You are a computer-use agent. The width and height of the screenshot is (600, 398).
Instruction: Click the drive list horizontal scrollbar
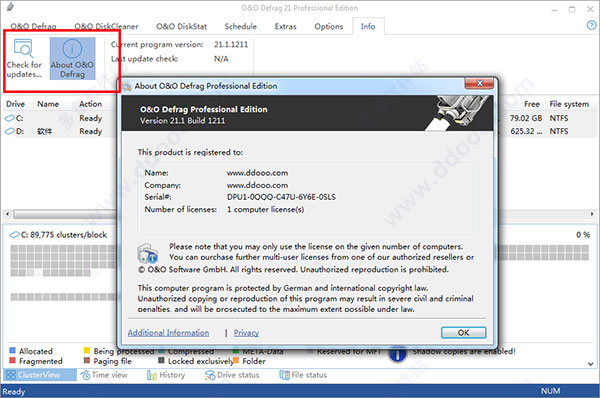[65, 214]
